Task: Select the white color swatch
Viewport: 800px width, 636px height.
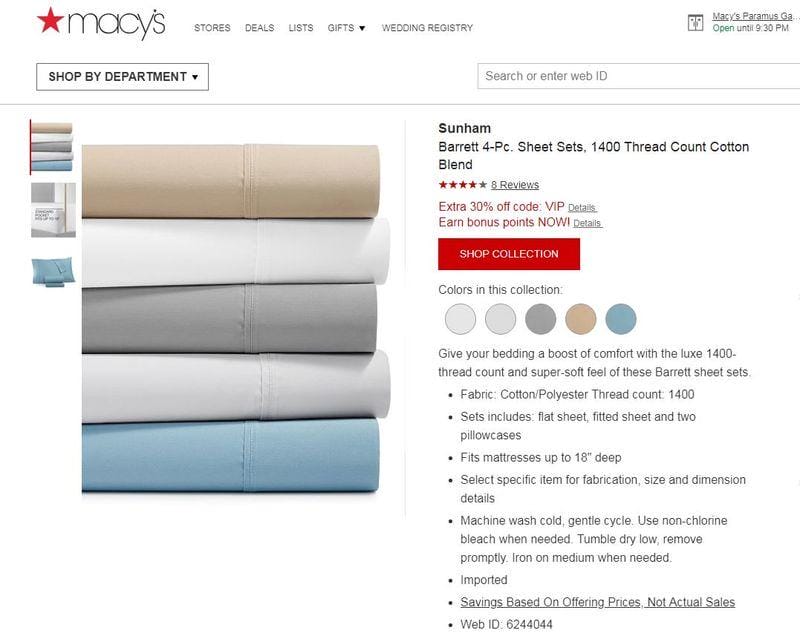Action: tap(460, 319)
